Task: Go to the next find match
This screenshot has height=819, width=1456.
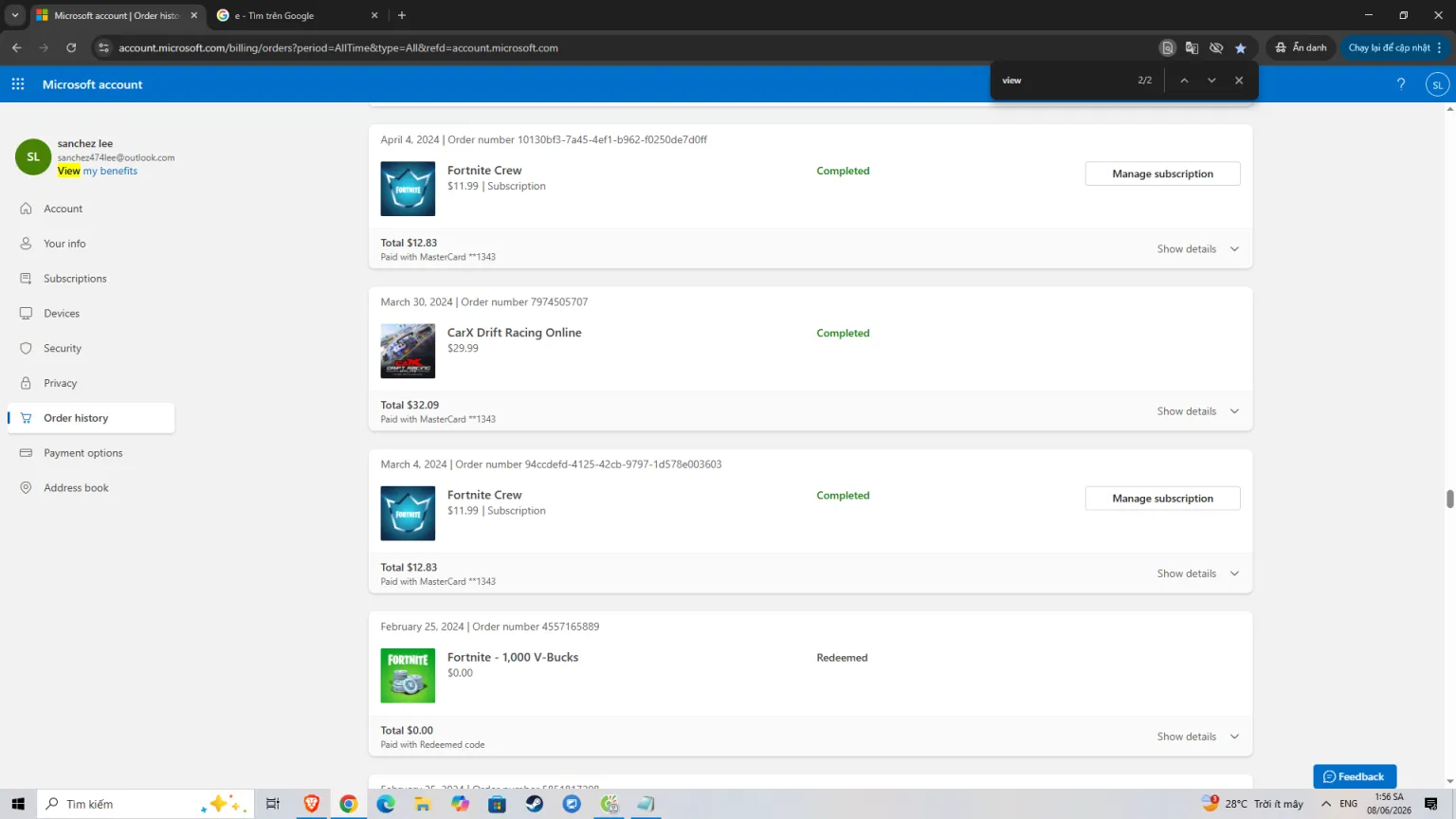Action: coord(1211,81)
